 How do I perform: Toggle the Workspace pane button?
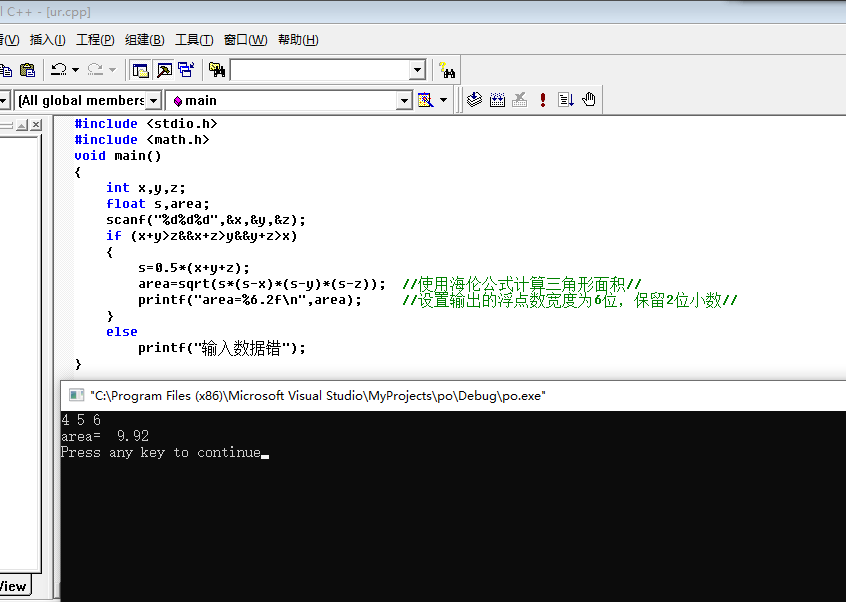pyautogui.click(x=140, y=70)
